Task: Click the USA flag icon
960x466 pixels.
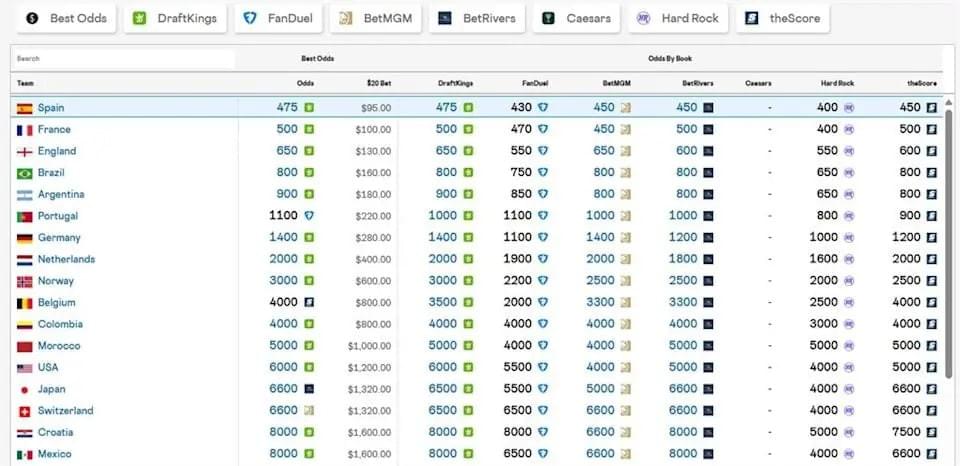Action: 24,368
